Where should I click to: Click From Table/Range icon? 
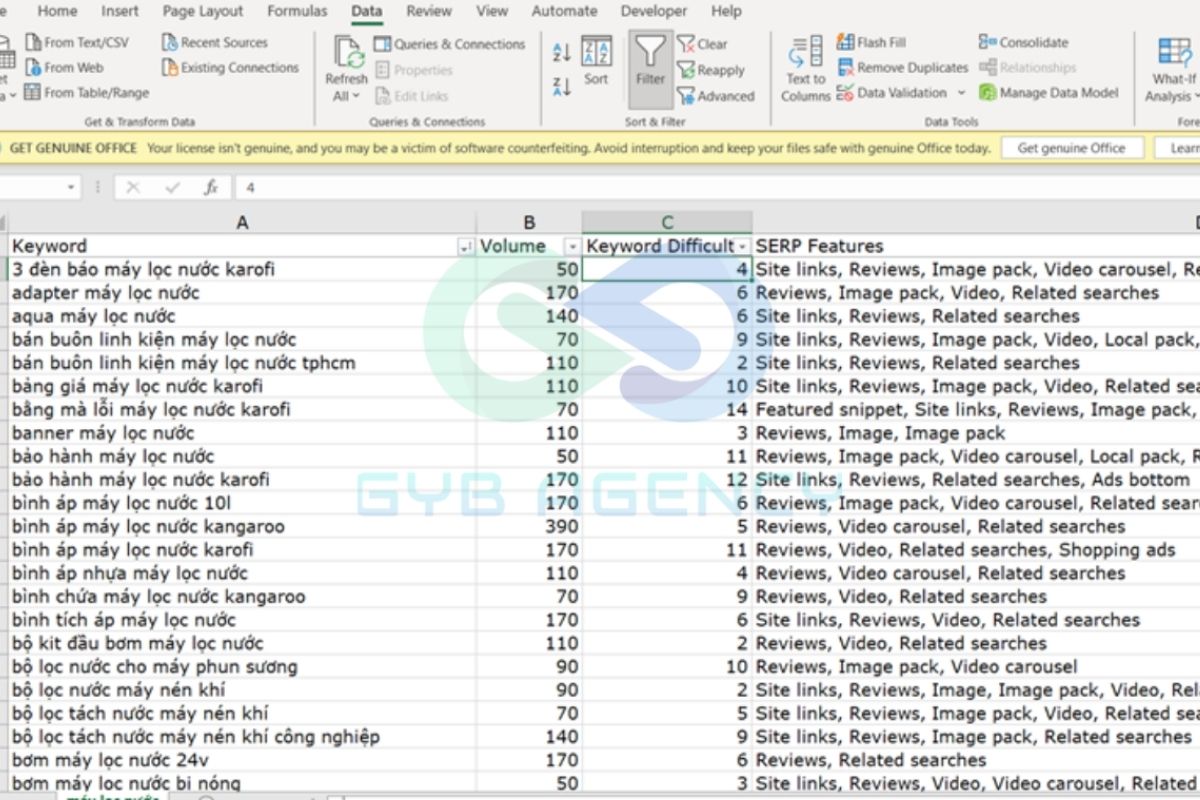tap(33, 93)
